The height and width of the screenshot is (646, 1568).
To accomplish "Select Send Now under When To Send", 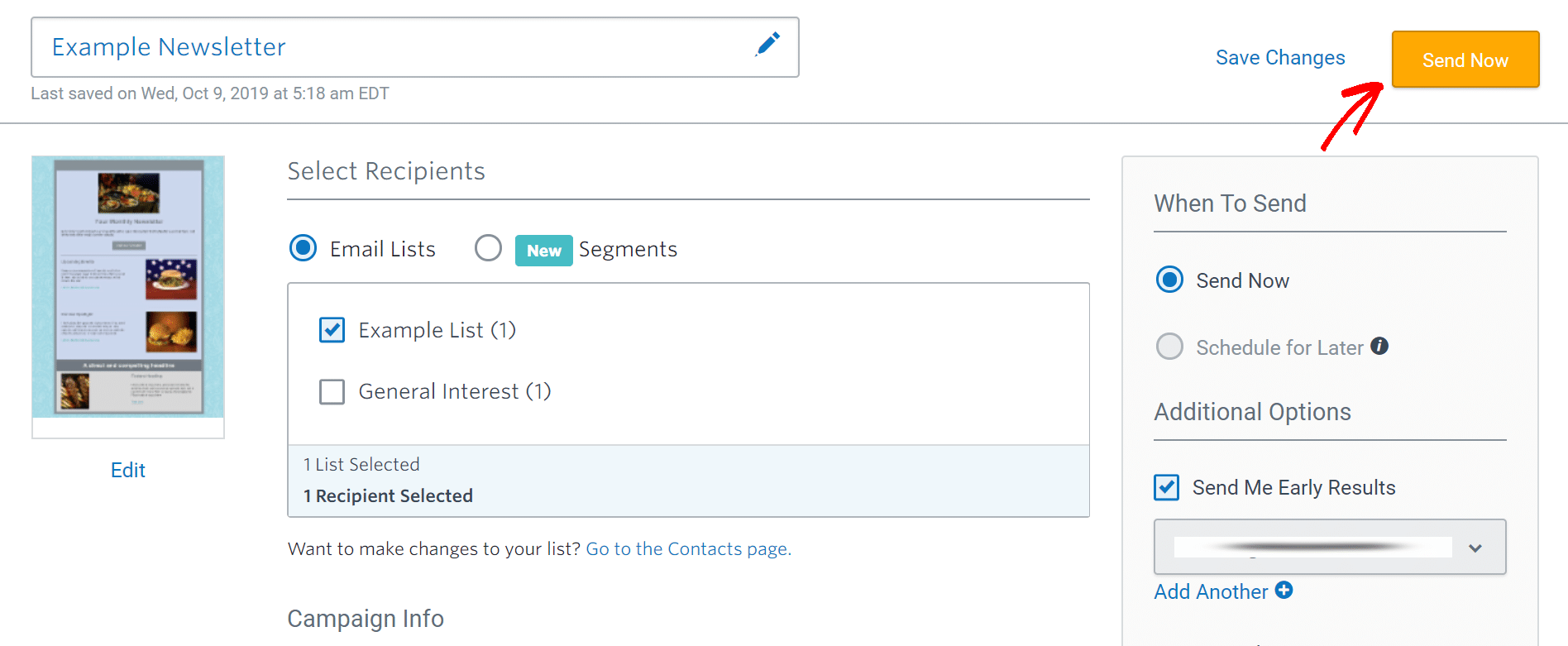I will click(1169, 280).
